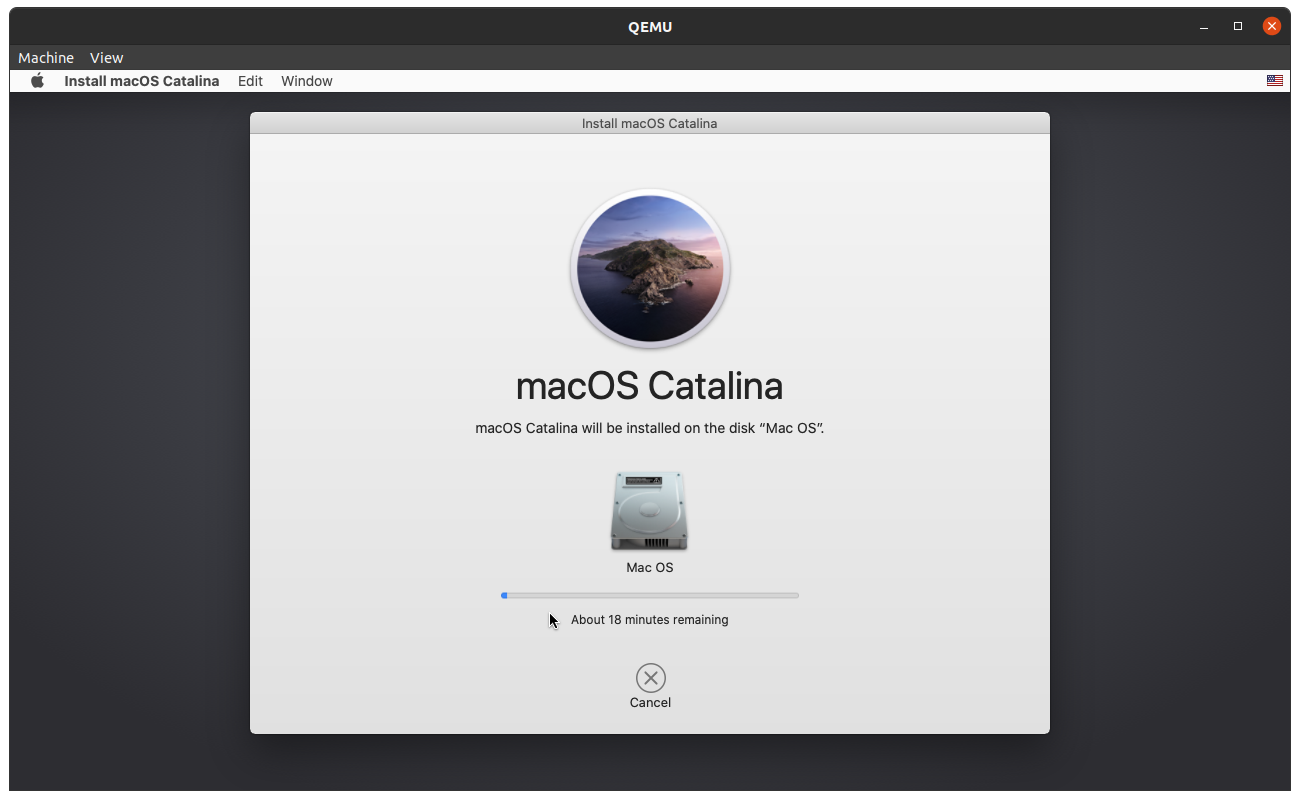
Task: Click the installation progress bar
Action: coord(650,595)
